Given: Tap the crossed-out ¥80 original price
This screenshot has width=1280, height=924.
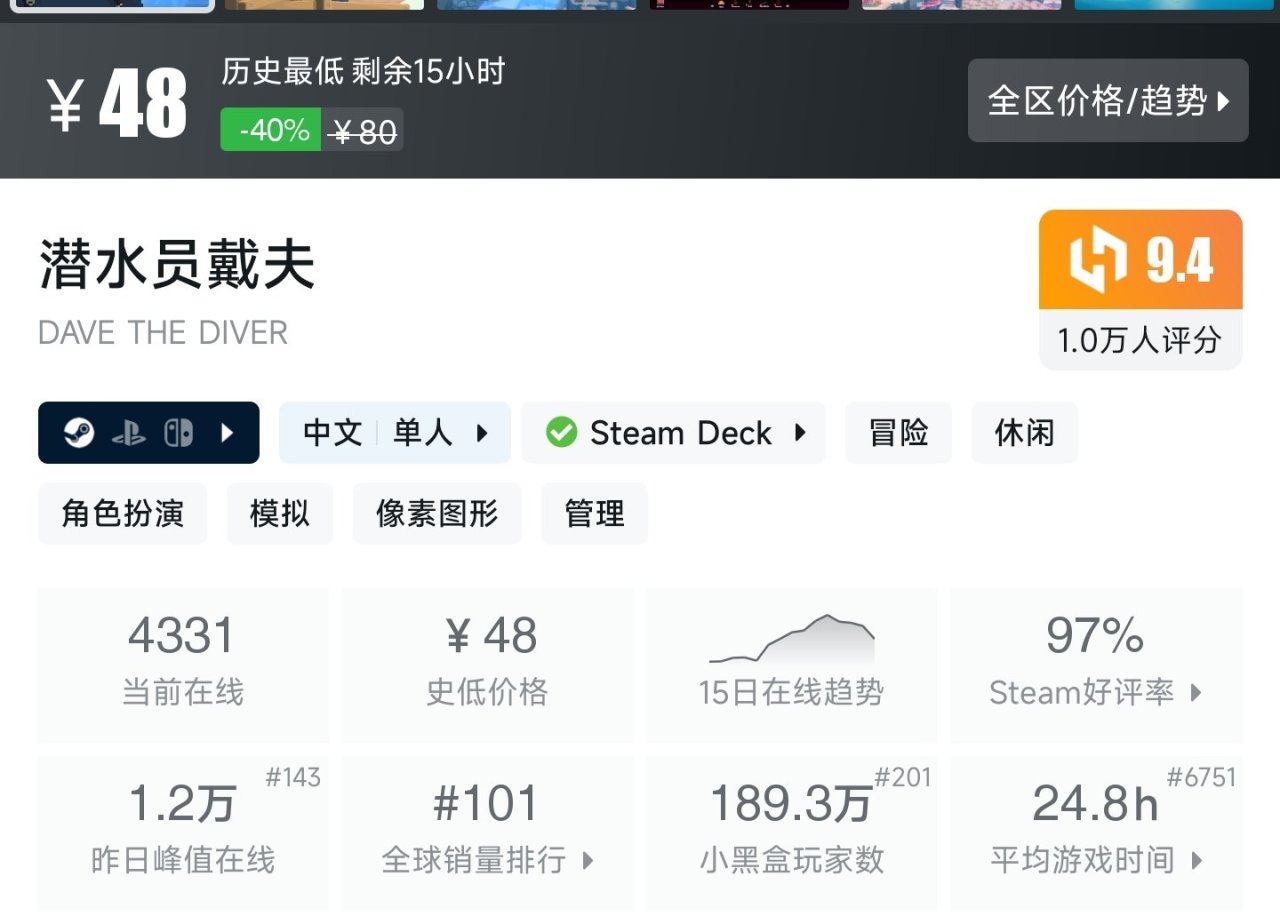Looking at the screenshot, I should (x=364, y=131).
